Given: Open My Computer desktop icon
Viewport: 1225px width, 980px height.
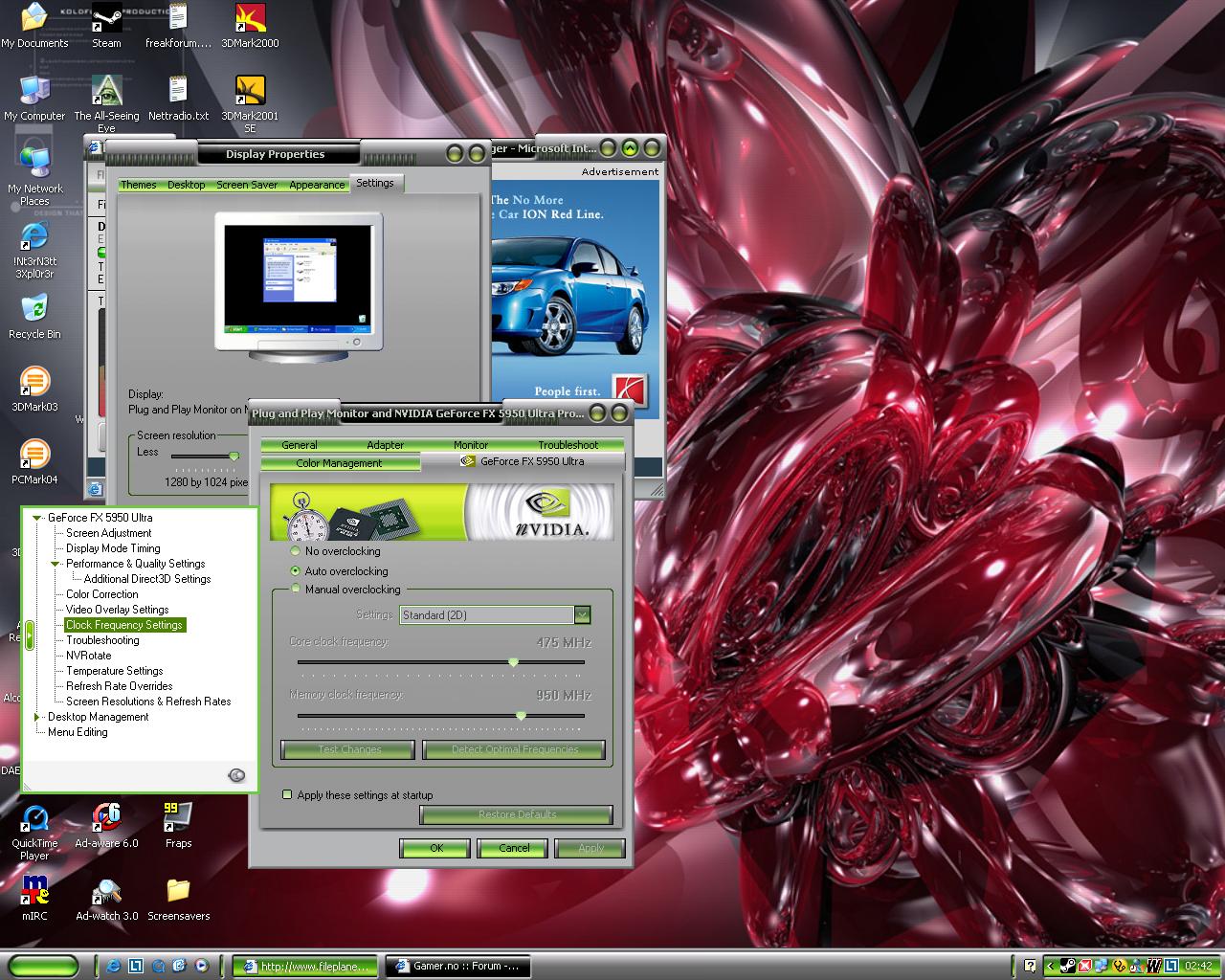Looking at the screenshot, I should (34, 99).
